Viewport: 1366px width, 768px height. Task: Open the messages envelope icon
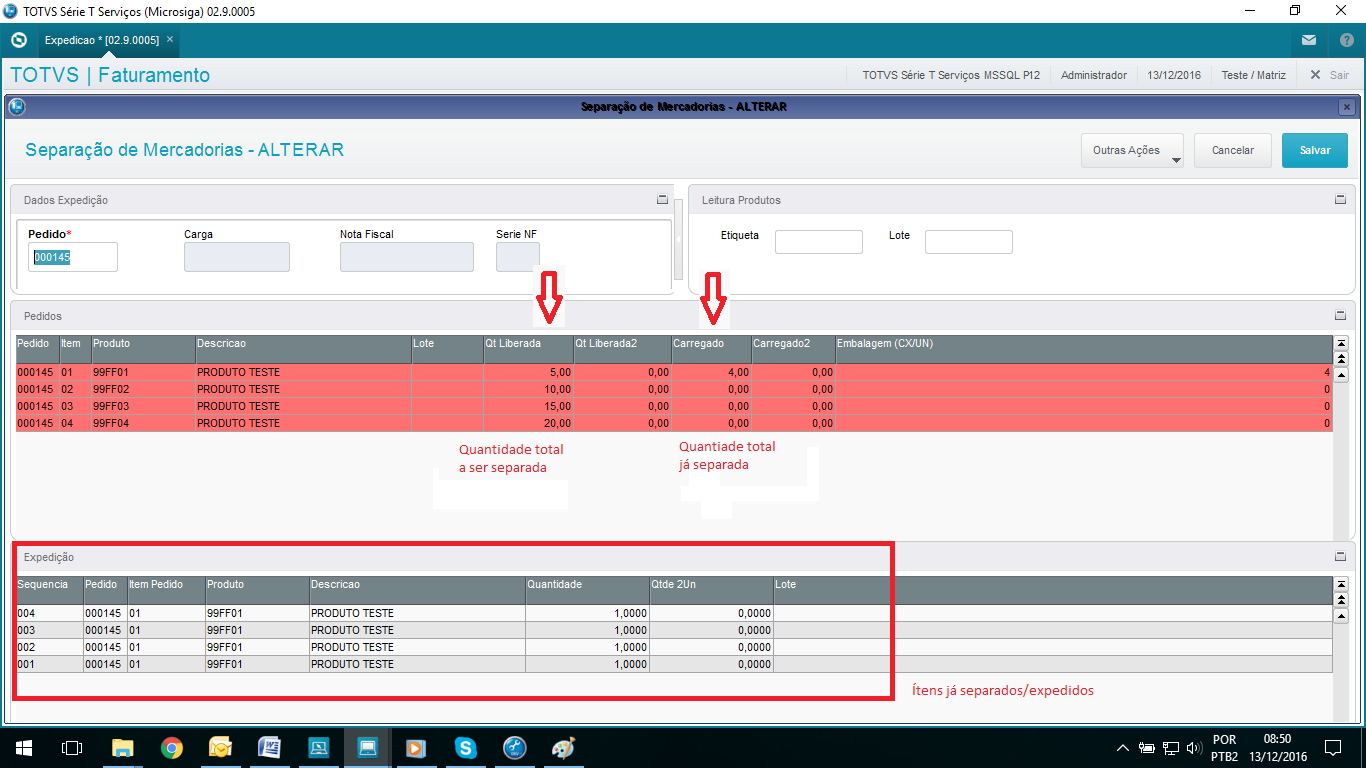pos(1308,40)
